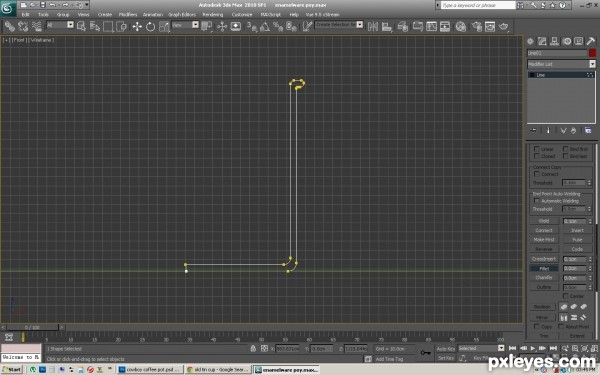The width and height of the screenshot is (600, 375).
Task: Click the Bind to Space Warp tool
Action: coord(36,26)
